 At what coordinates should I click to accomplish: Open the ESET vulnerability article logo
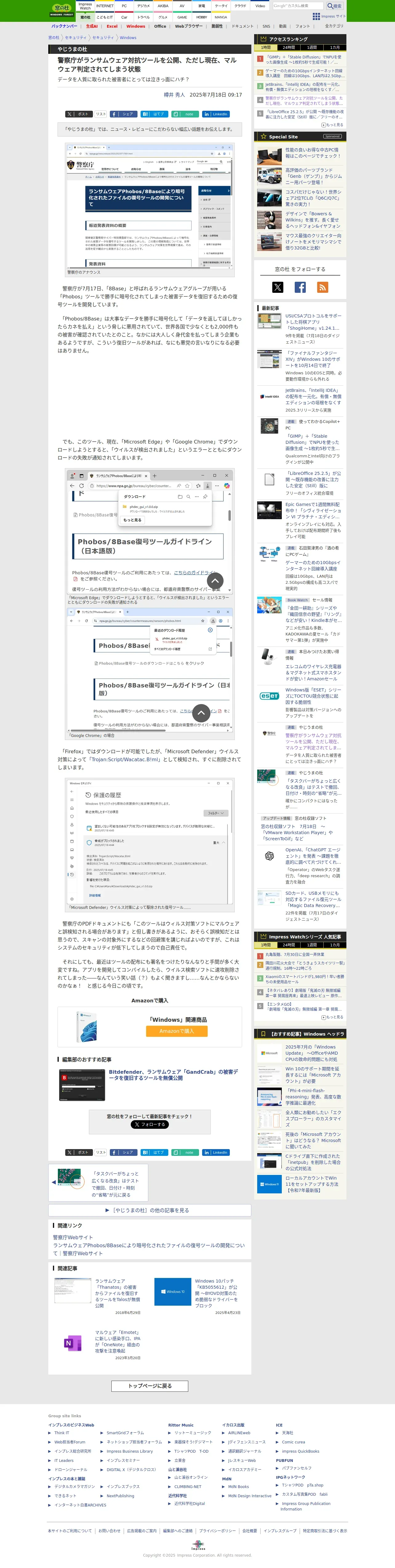pyautogui.click(x=269, y=696)
